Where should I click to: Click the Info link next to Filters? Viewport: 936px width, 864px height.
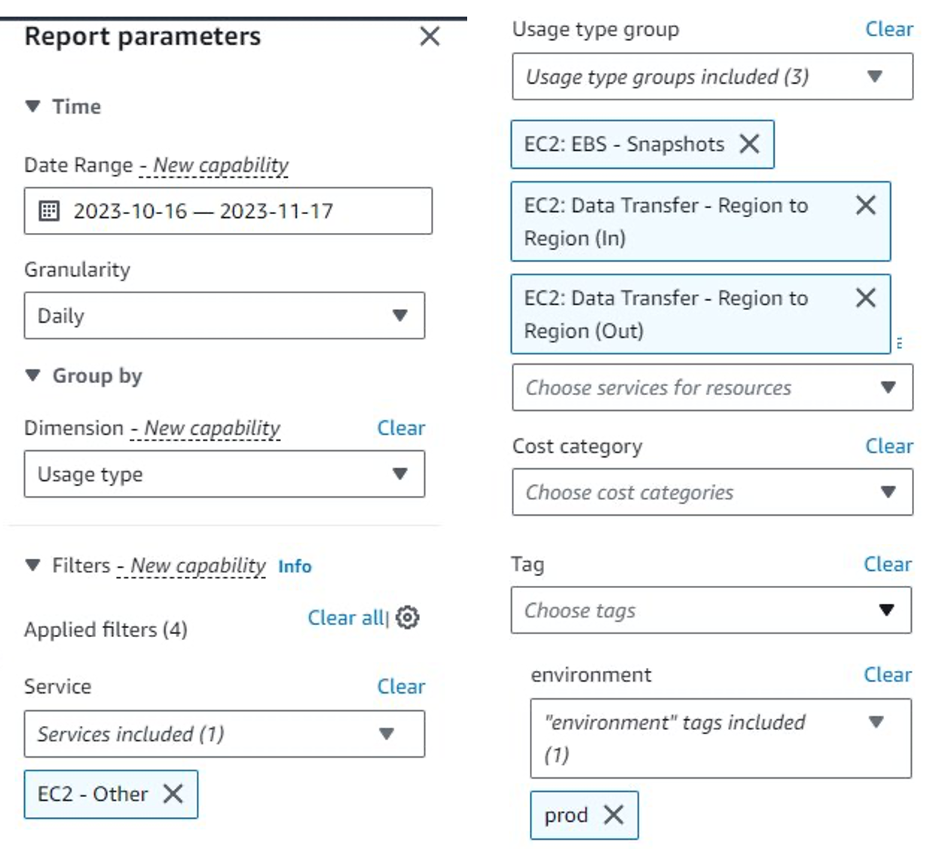point(295,566)
